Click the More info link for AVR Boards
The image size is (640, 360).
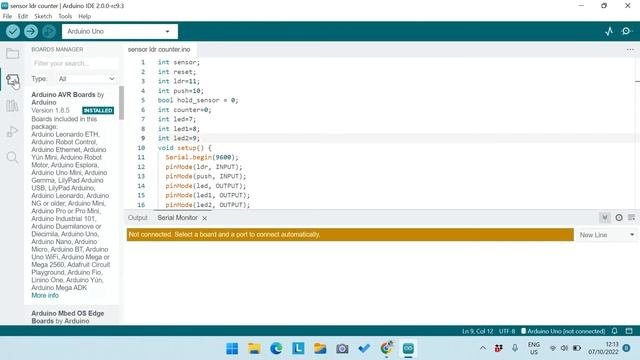(x=45, y=295)
